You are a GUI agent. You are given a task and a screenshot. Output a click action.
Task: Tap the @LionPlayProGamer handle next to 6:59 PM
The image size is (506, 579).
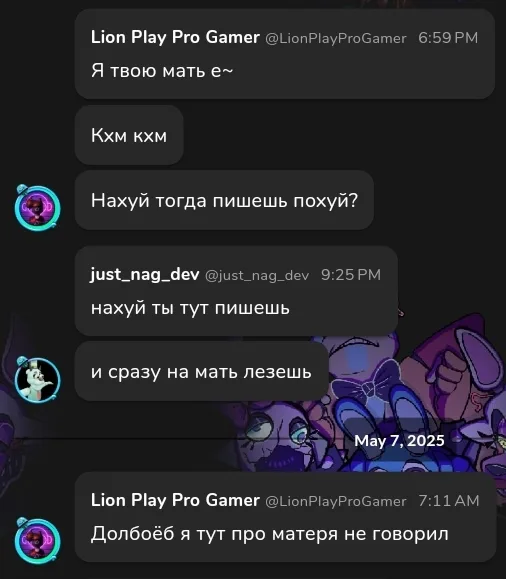pos(336,38)
